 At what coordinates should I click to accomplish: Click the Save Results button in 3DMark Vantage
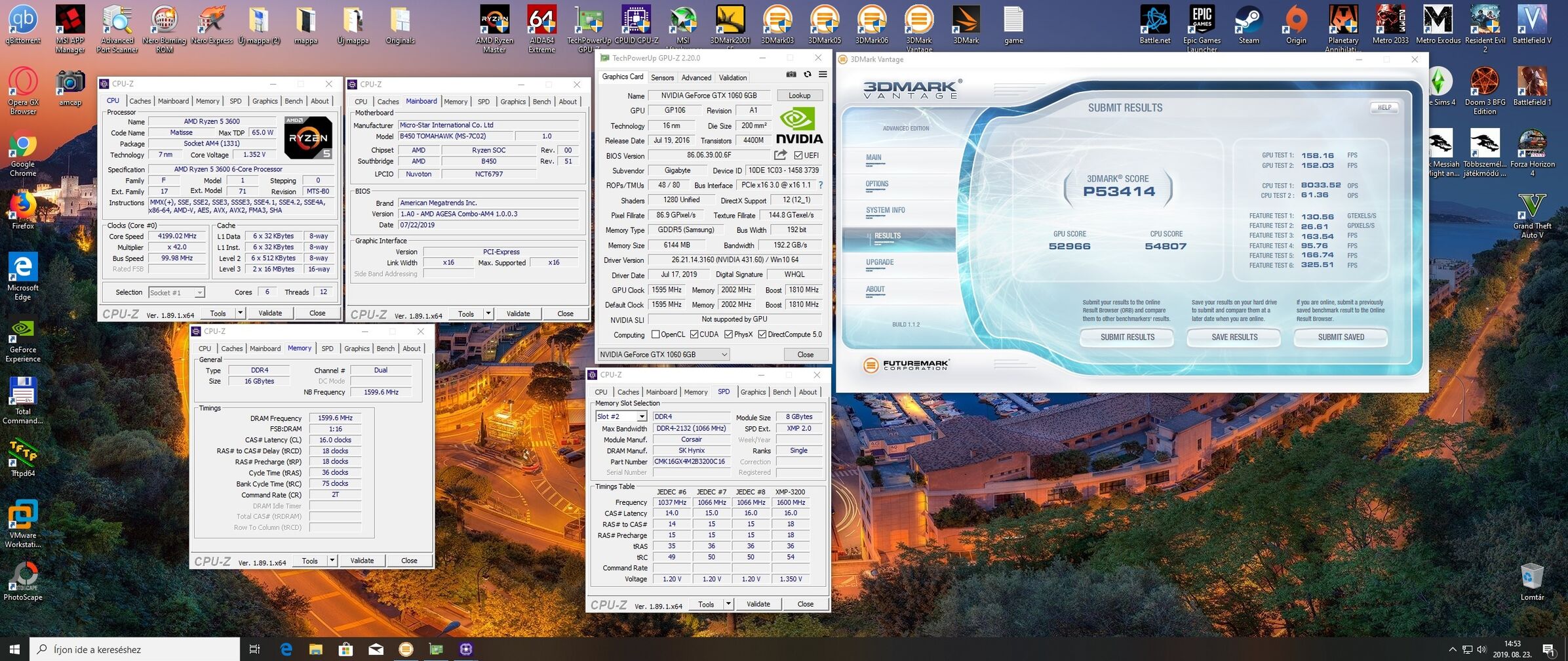point(1234,337)
